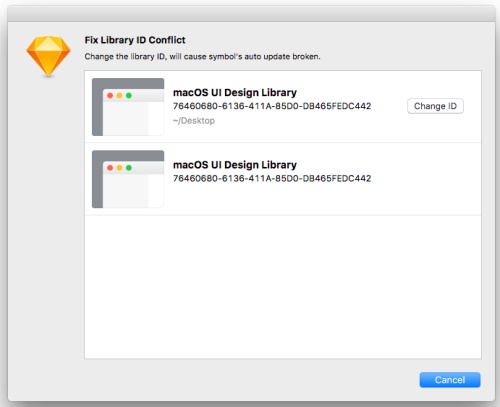Select the lower macOS UI Design Library title
The height and width of the screenshot is (407, 500).
coord(235,165)
